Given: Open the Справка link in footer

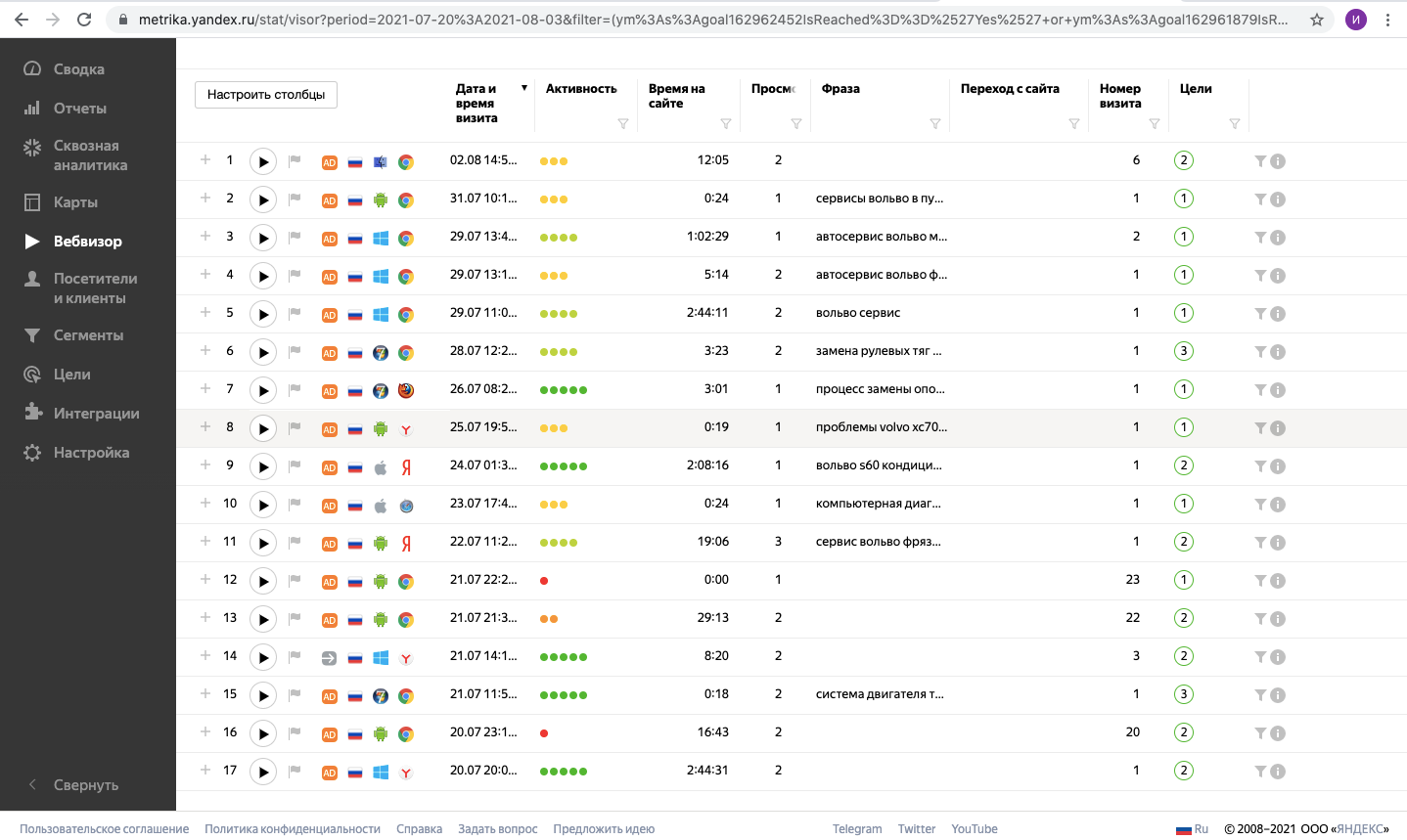Looking at the screenshot, I should point(419,829).
